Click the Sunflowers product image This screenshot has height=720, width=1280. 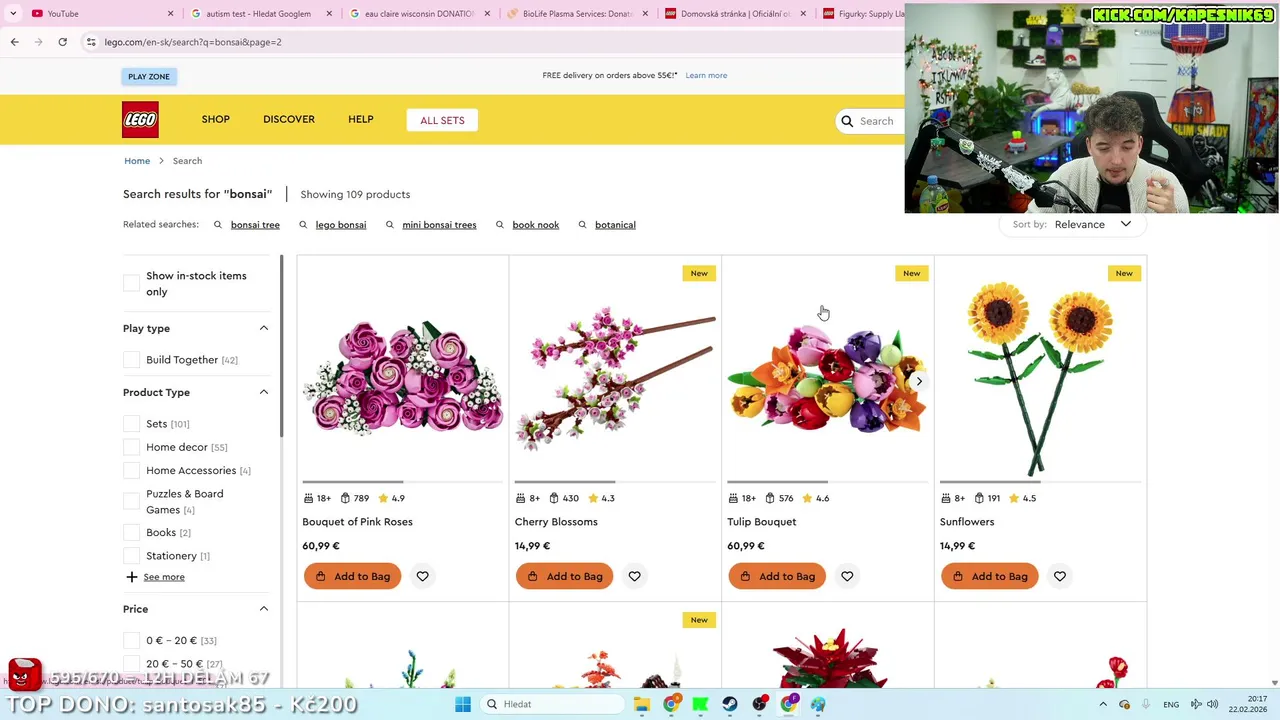1040,377
